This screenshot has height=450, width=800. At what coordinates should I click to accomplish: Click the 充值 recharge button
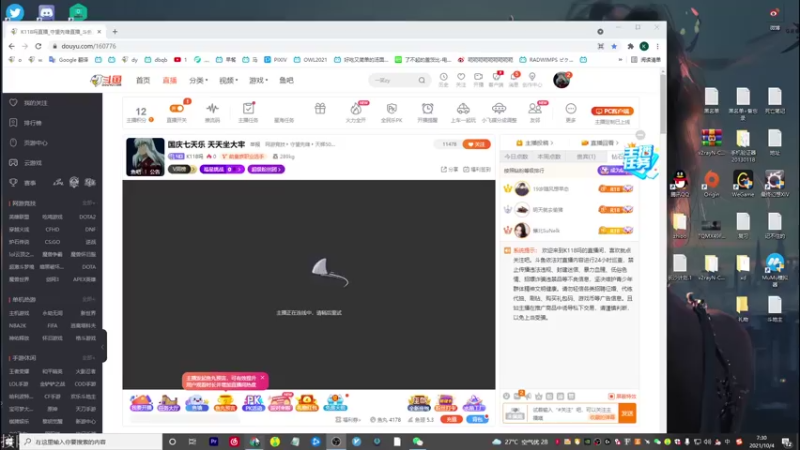click(x=451, y=419)
